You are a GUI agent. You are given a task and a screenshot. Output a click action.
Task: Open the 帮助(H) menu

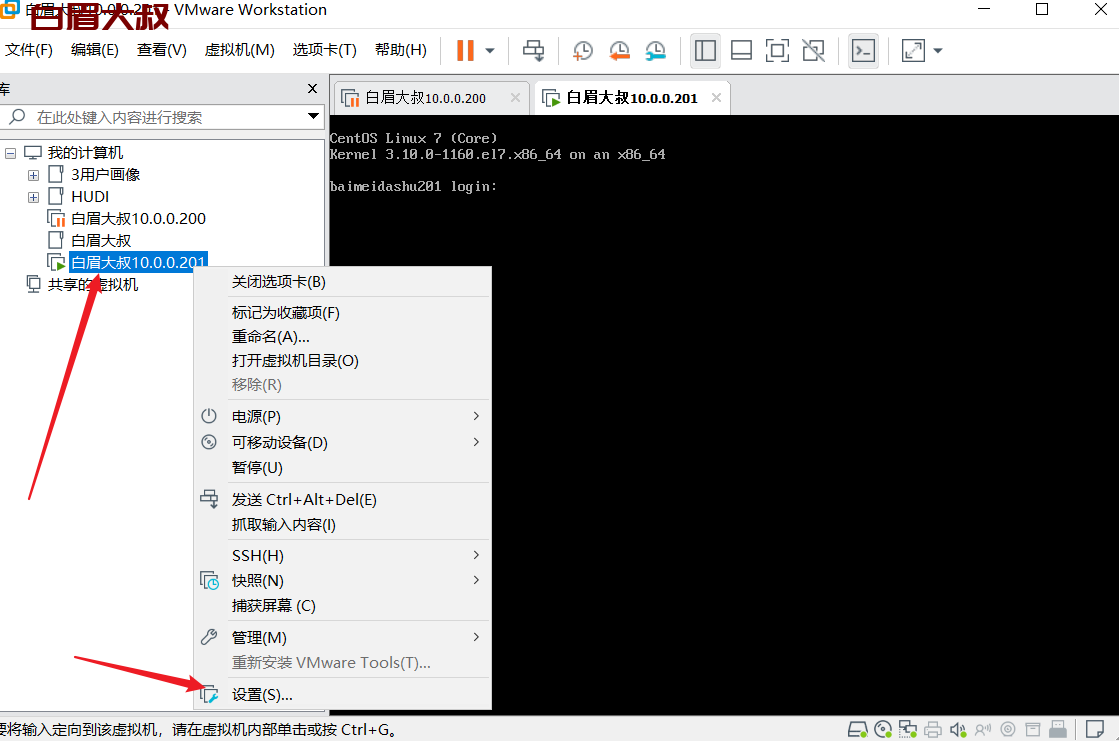(x=401, y=50)
